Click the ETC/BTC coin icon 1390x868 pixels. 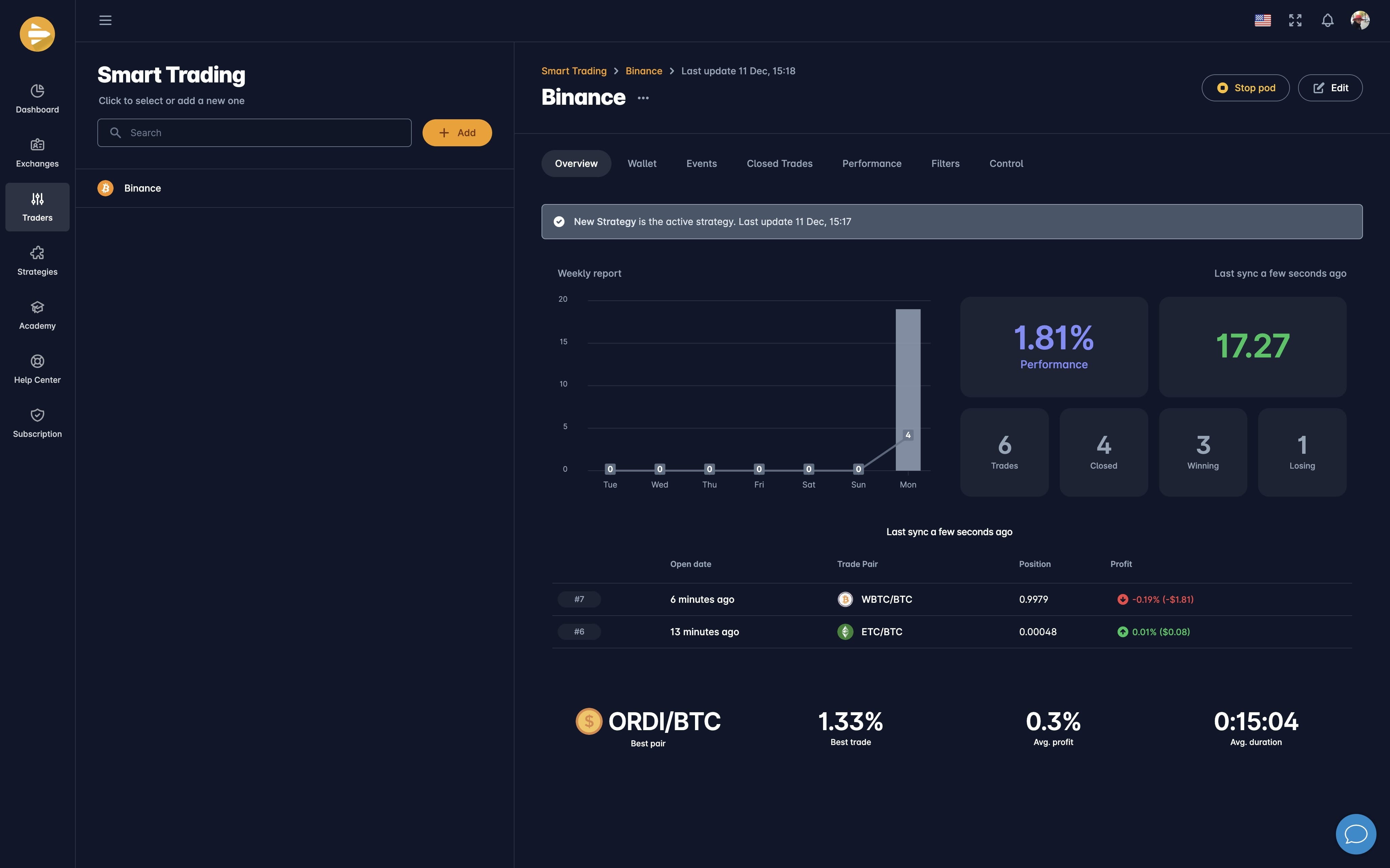[845, 631]
